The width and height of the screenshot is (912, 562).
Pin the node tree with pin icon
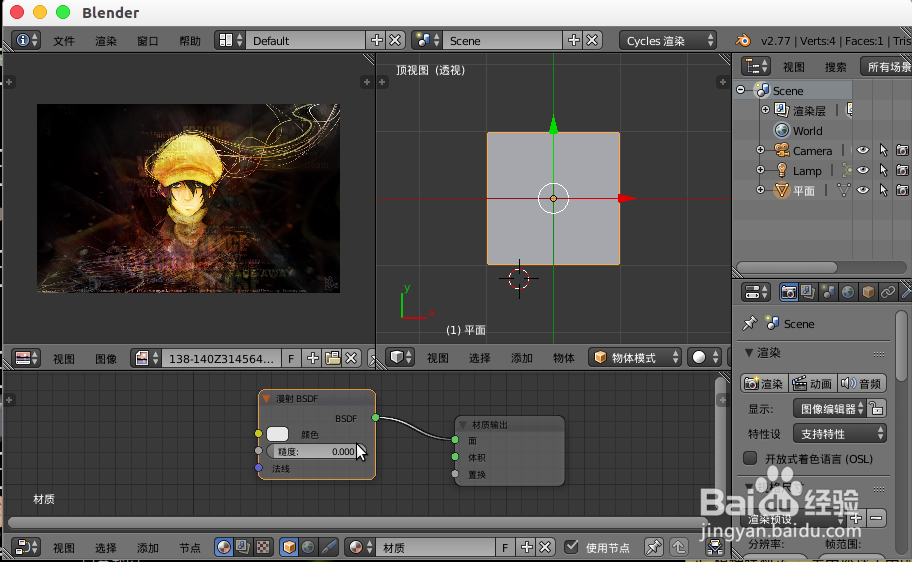coord(654,547)
